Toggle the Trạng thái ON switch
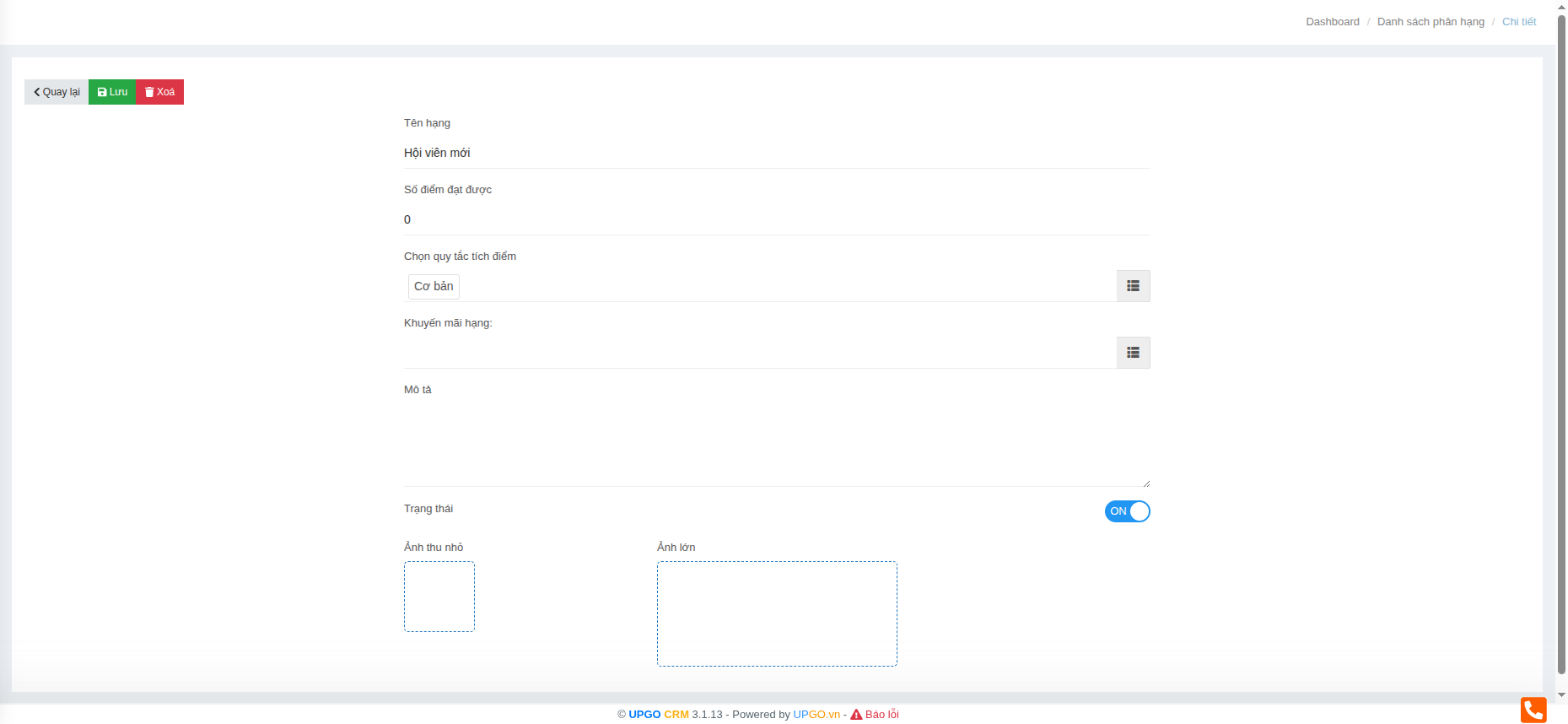Screen dimensions: 1568x724 coord(1127,511)
